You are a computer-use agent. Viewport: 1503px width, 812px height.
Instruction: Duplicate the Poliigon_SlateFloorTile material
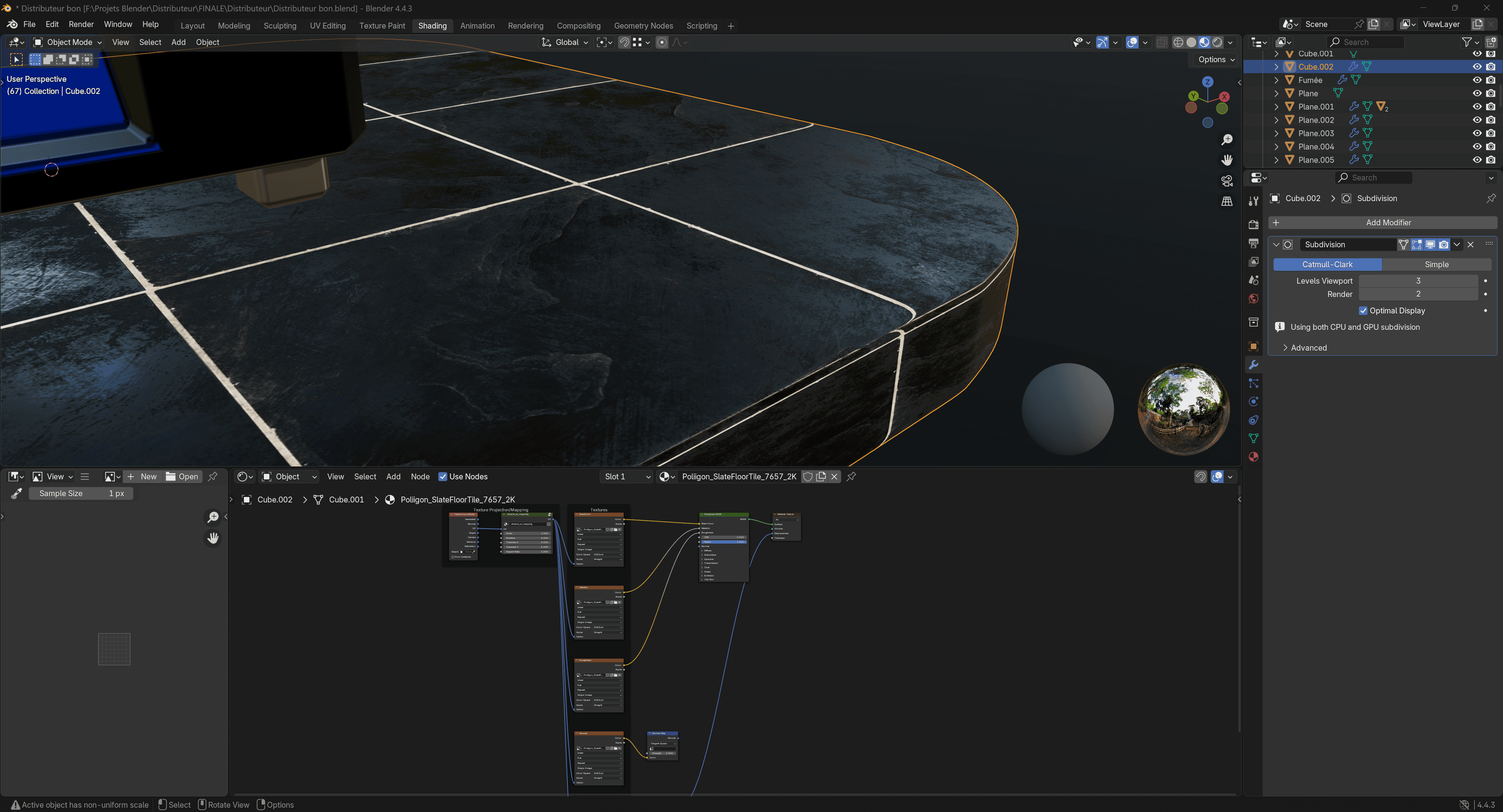(821, 477)
